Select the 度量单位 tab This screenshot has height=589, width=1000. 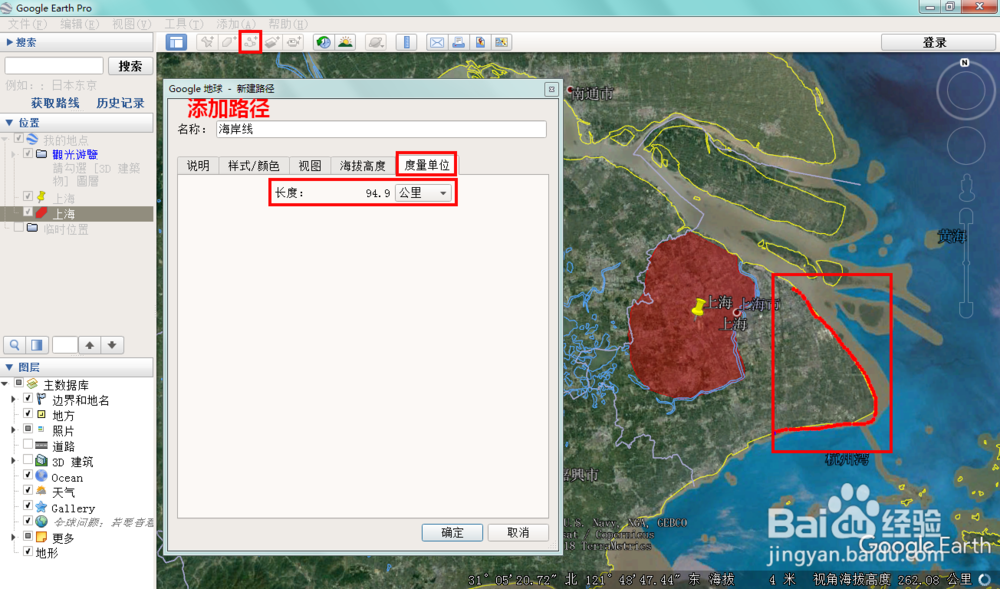point(427,164)
